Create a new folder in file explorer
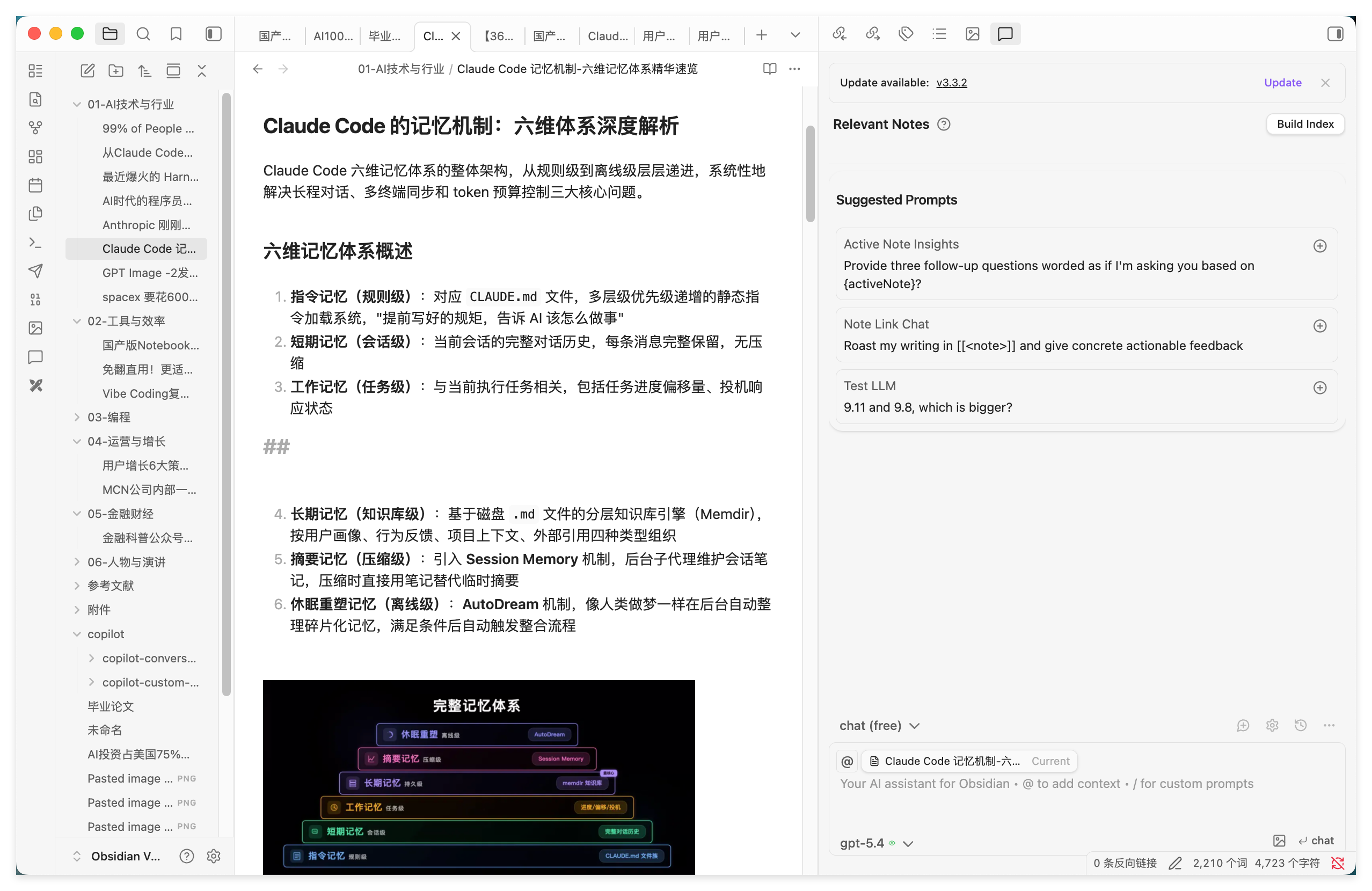Image resolution: width=1372 pixels, height=891 pixels. (116, 71)
